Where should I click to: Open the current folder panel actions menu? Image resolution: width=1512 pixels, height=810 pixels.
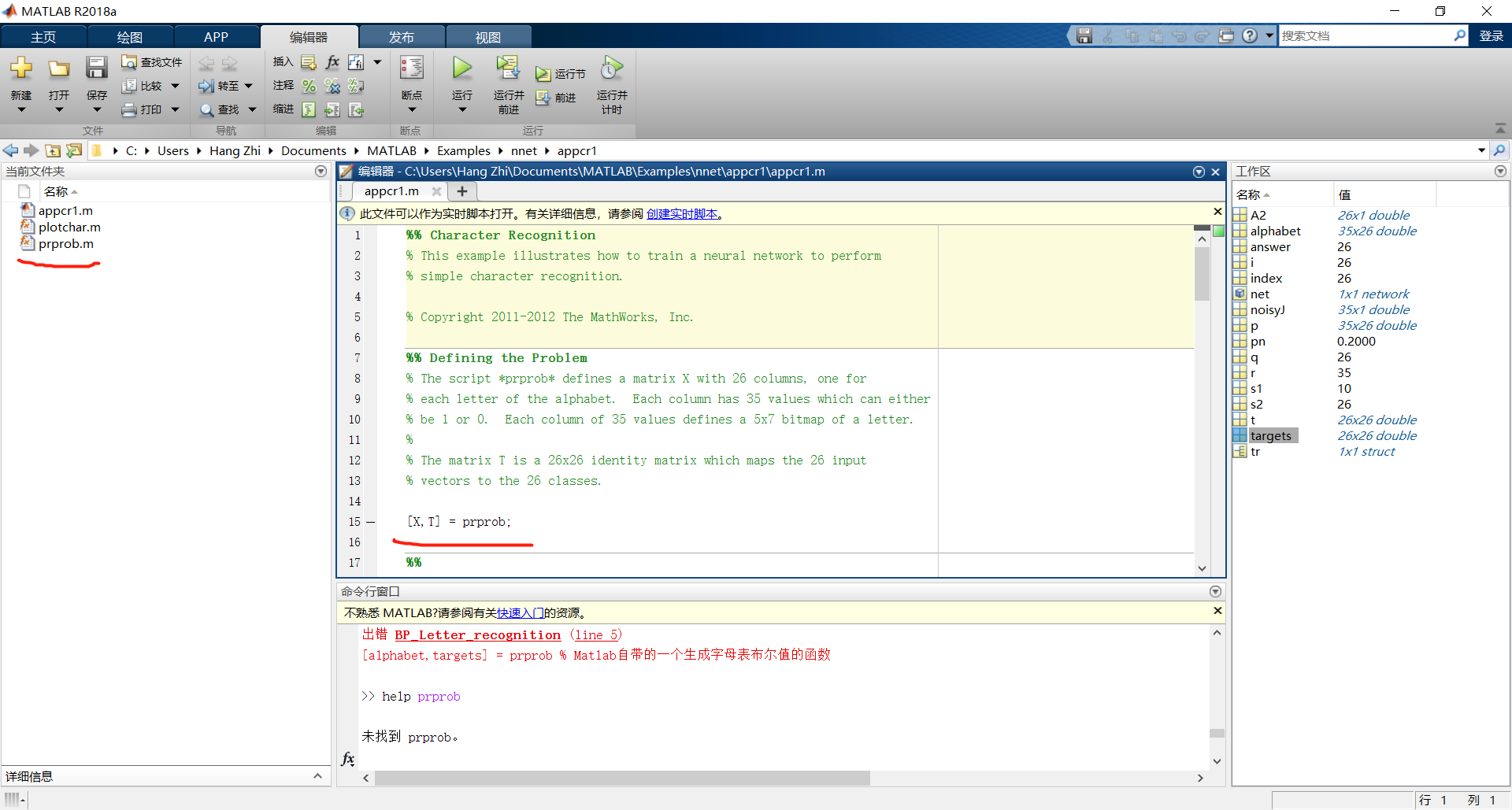(x=321, y=171)
